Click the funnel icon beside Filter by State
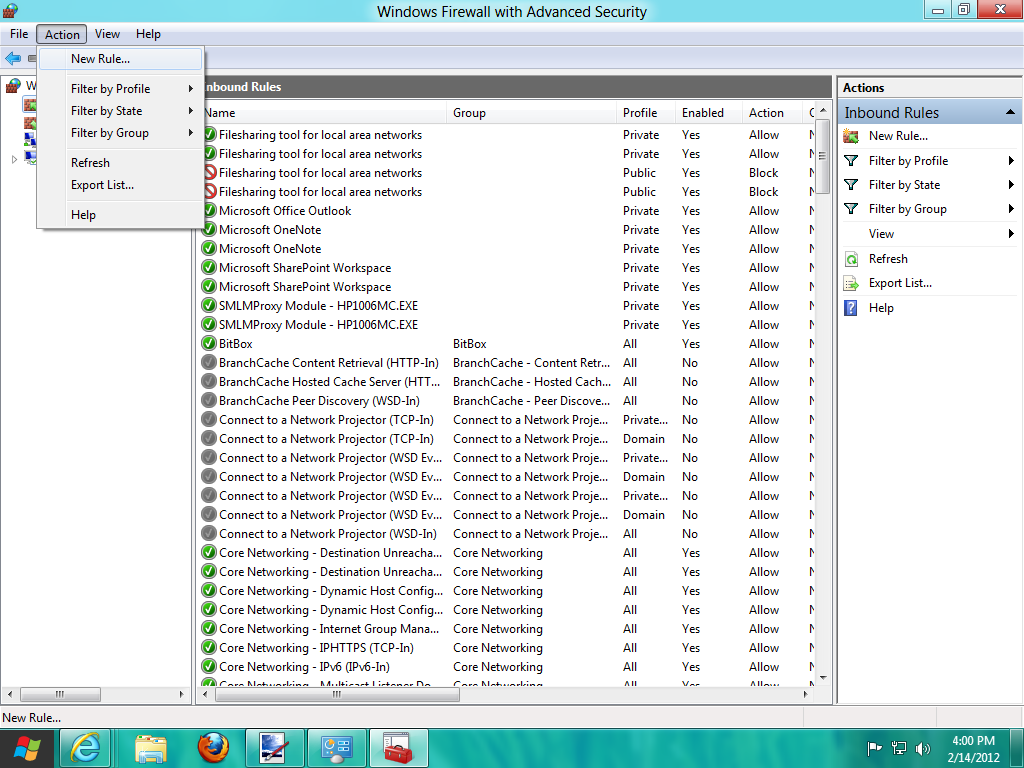 tap(851, 185)
